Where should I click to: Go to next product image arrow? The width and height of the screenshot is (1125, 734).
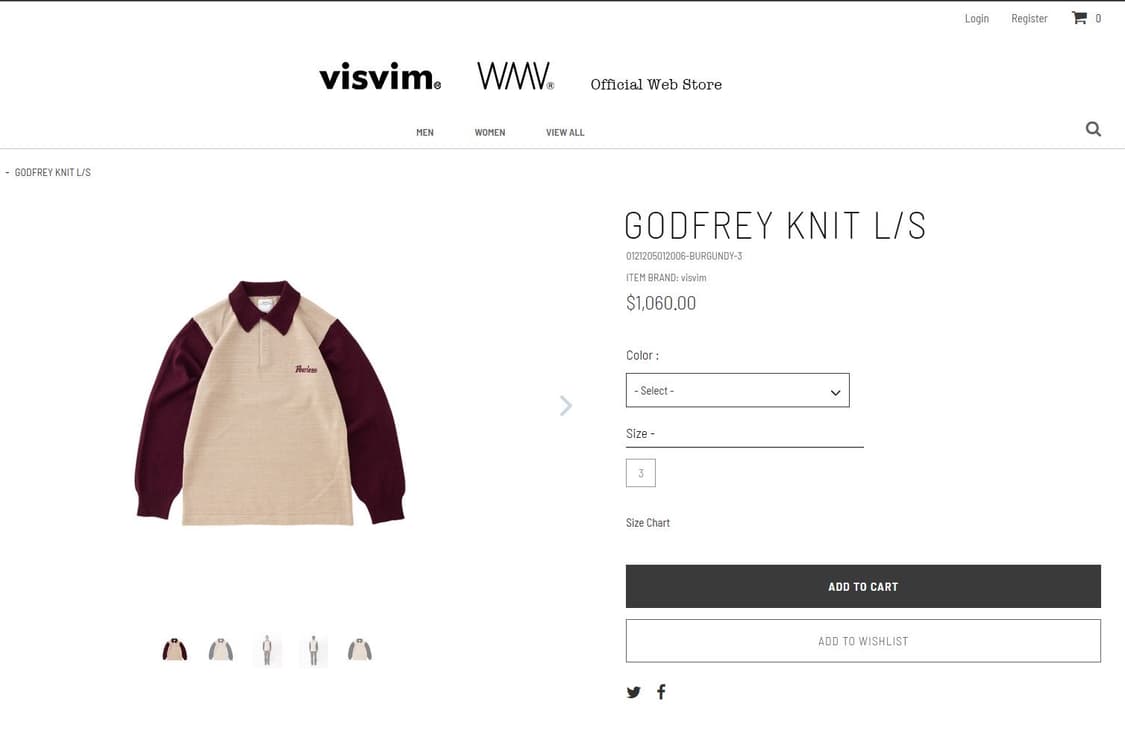point(566,406)
